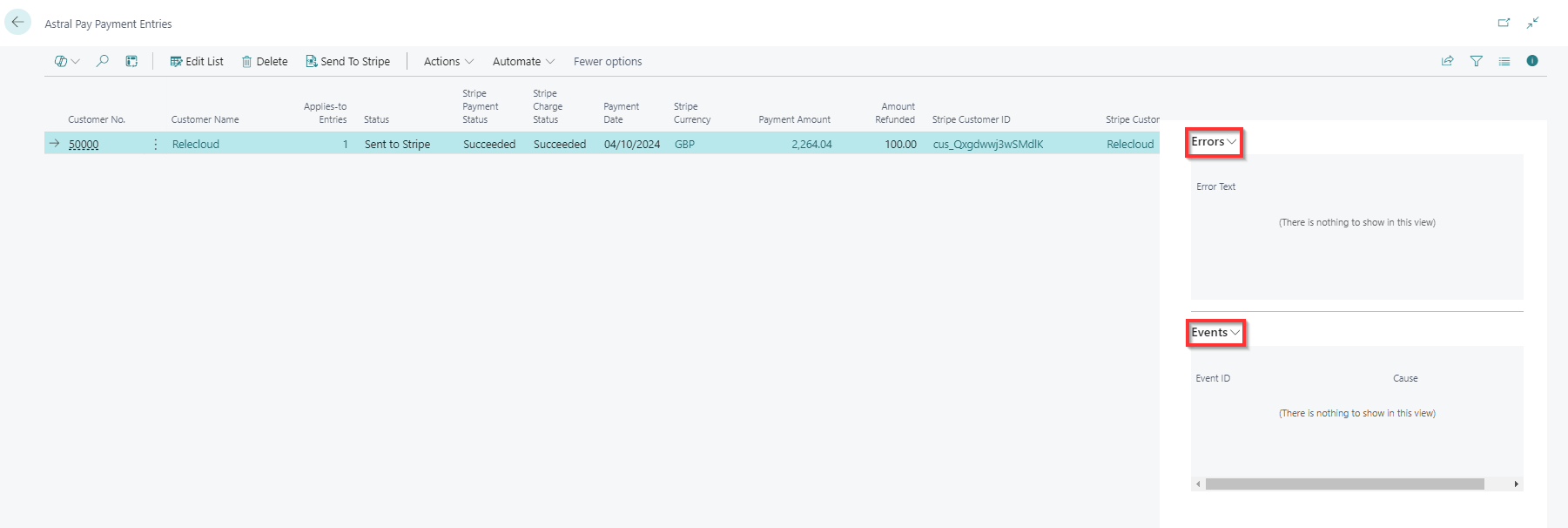Click the analyze view icon beside search
Image resolution: width=1568 pixels, height=528 pixels.
(x=131, y=61)
